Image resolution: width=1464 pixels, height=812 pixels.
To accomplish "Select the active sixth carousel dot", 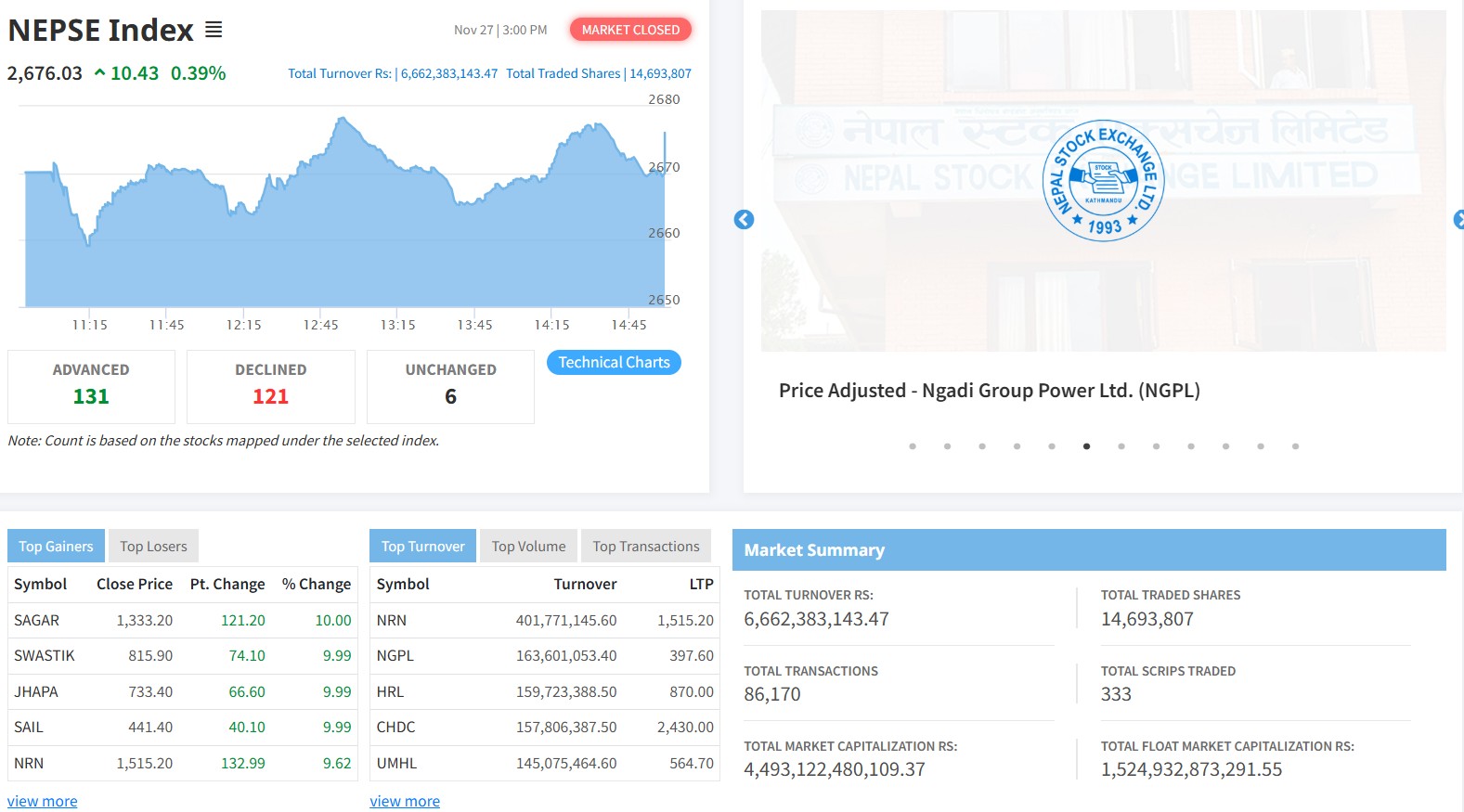I will click(1086, 446).
